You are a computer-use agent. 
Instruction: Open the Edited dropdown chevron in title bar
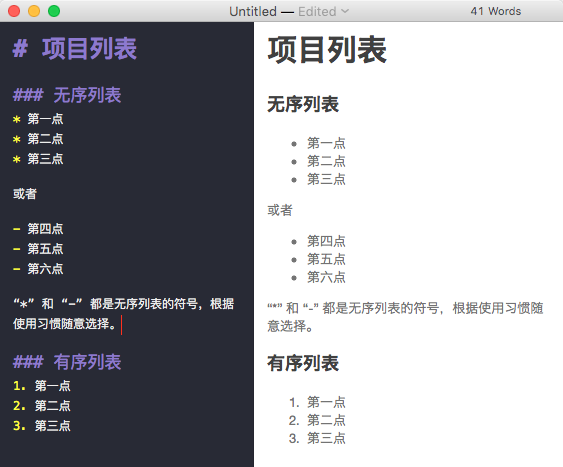coord(345,11)
